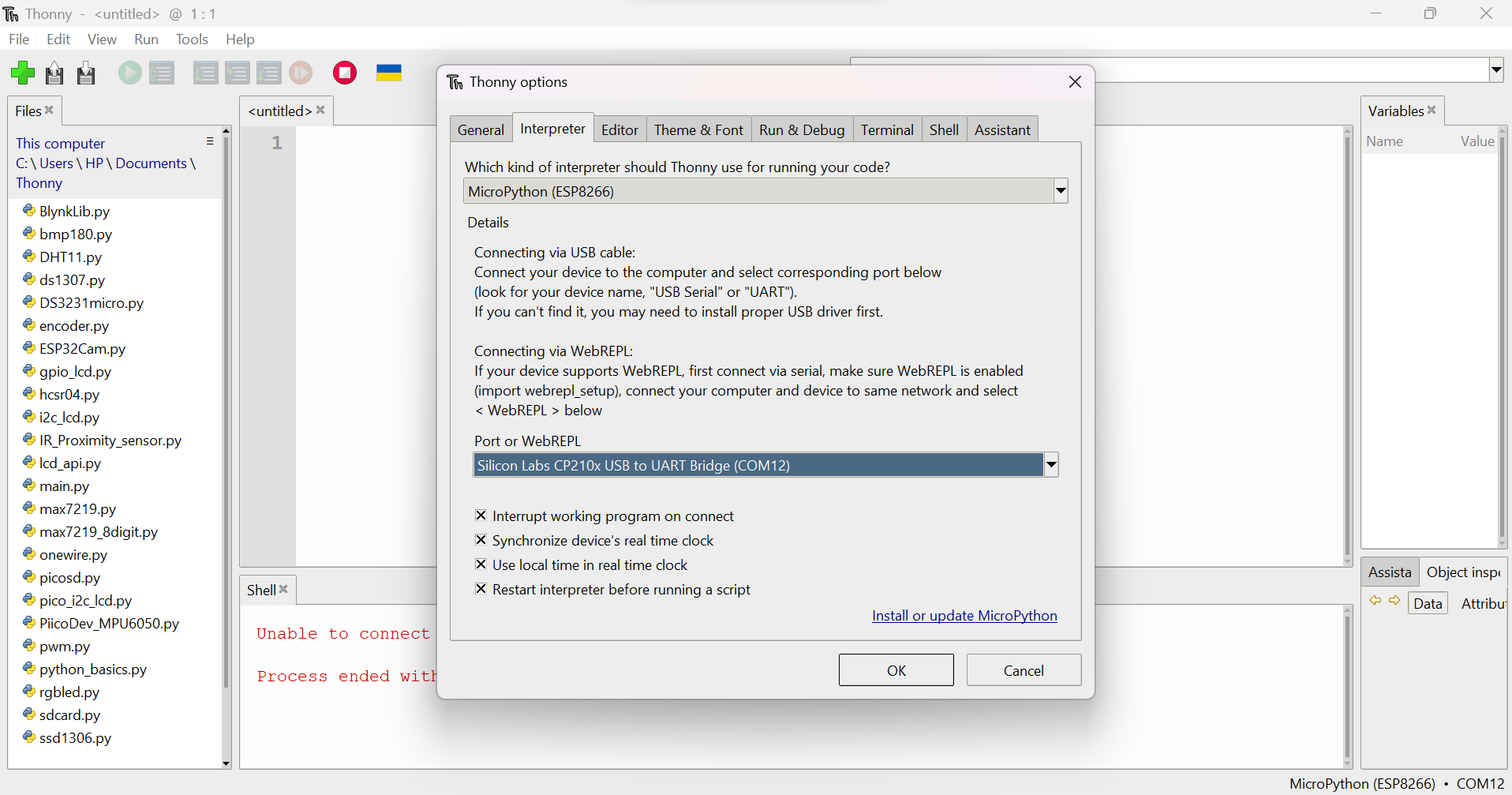
Task: Click the Step into toolbar icon
Action: click(237, 73)
